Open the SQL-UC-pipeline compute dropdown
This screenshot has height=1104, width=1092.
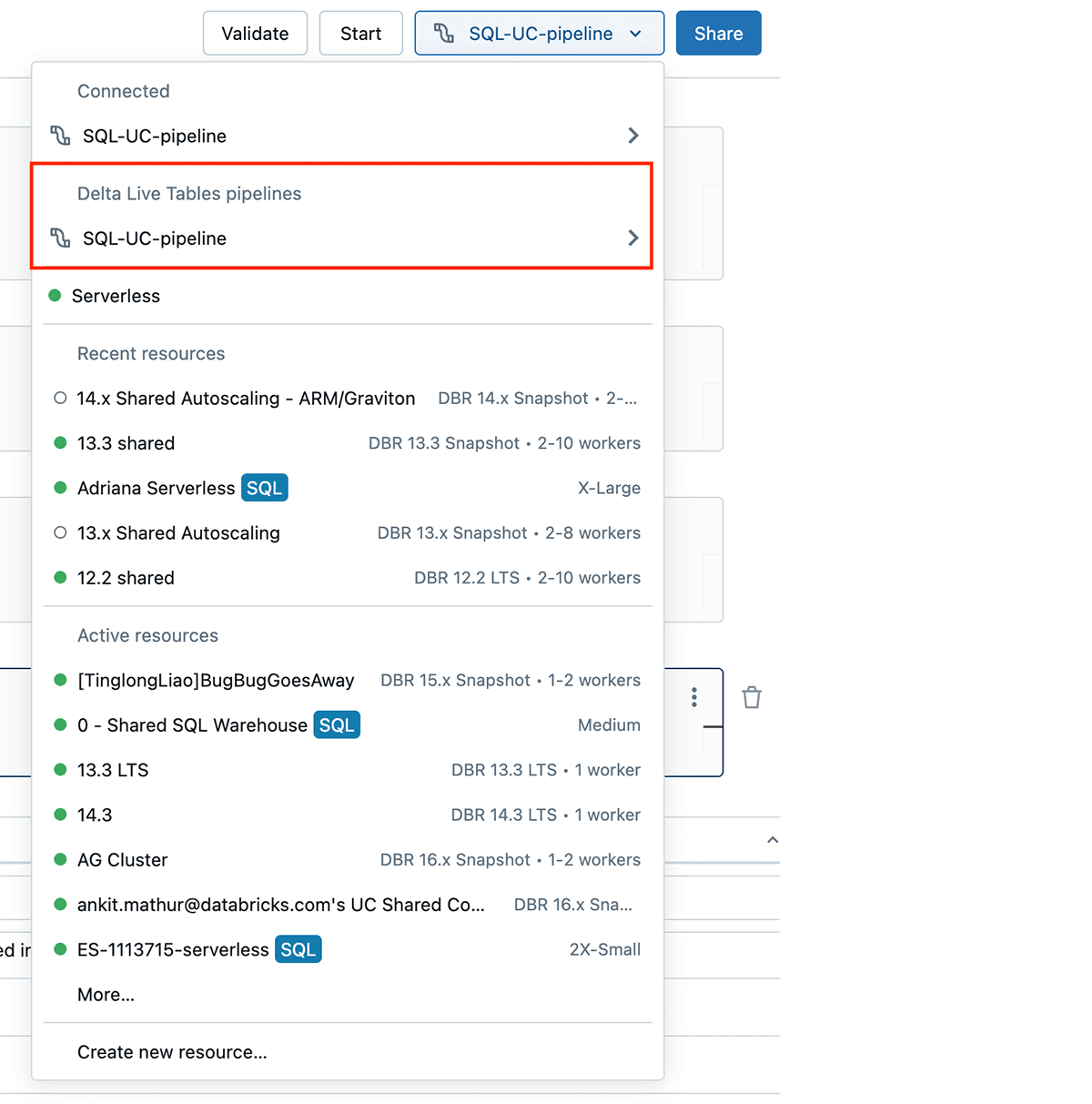point(540,34)
